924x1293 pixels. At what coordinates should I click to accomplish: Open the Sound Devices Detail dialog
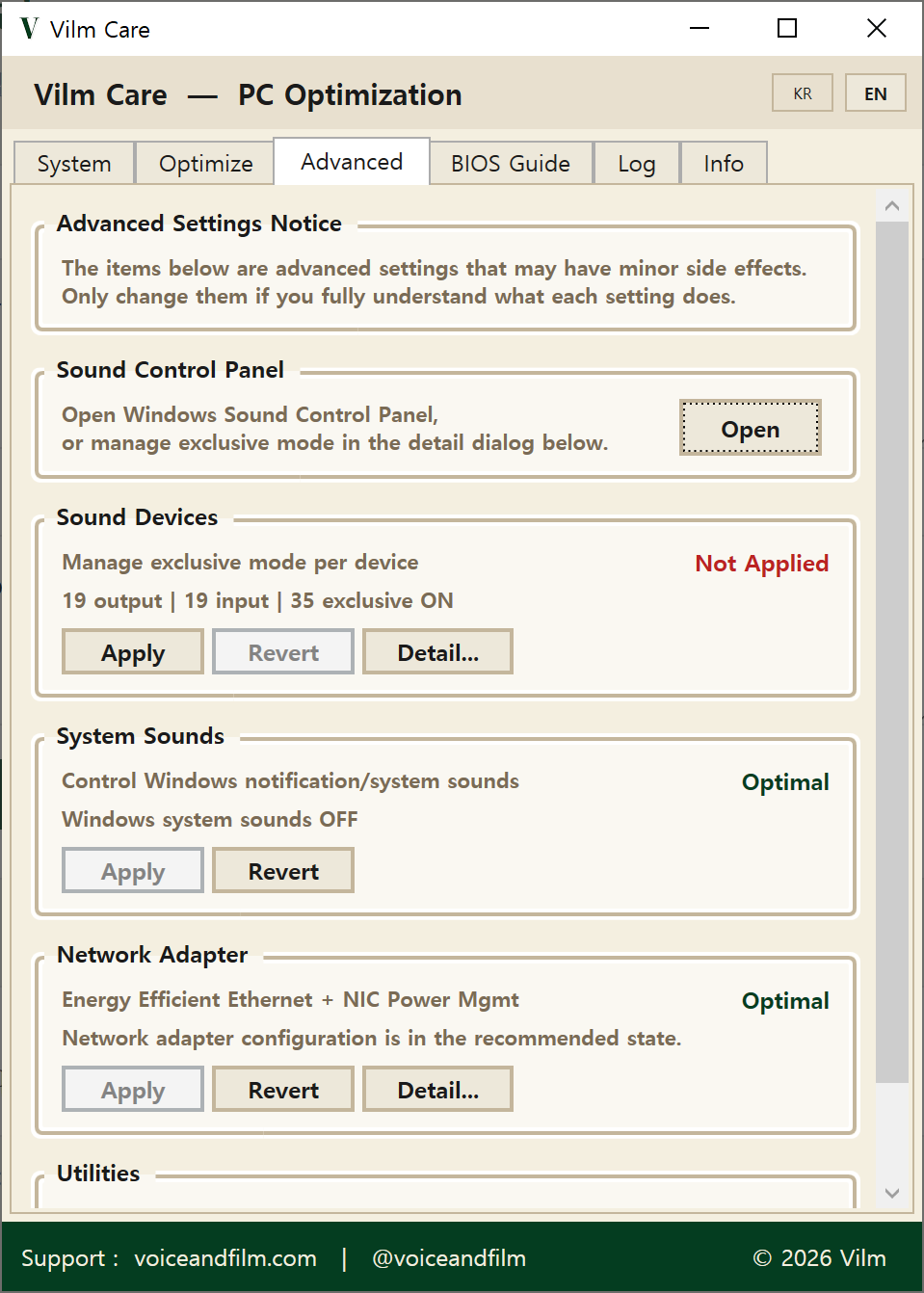click(437, 651)
